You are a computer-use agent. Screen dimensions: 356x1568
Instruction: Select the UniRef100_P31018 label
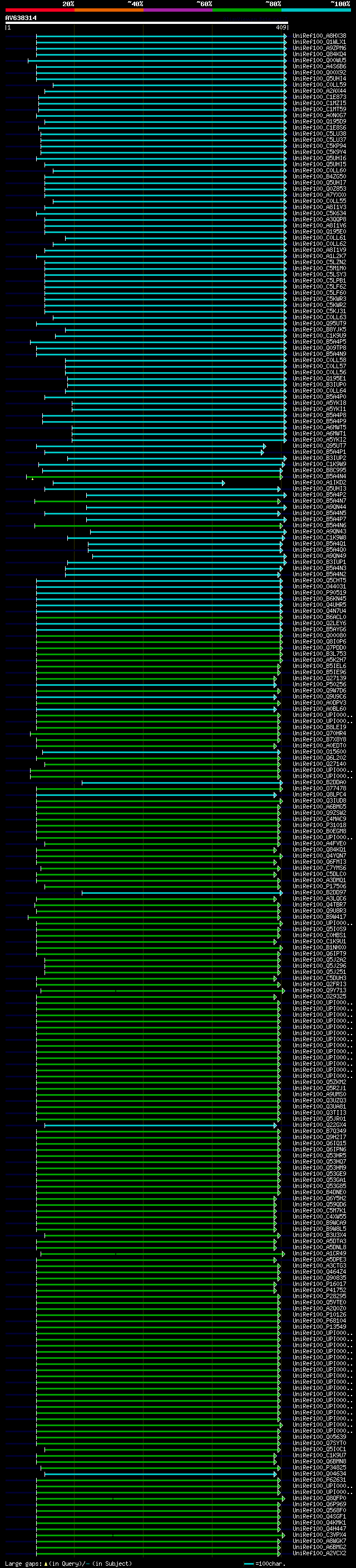[x=319, y=825]
